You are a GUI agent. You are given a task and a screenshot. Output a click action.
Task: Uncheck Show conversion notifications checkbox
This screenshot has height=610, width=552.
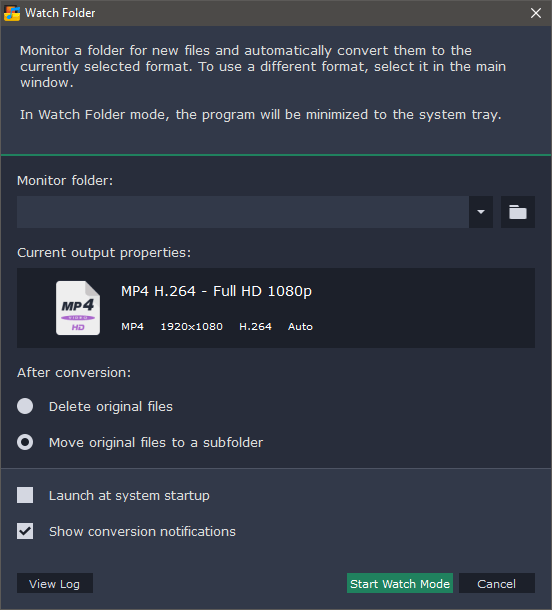tap(25, 531)
